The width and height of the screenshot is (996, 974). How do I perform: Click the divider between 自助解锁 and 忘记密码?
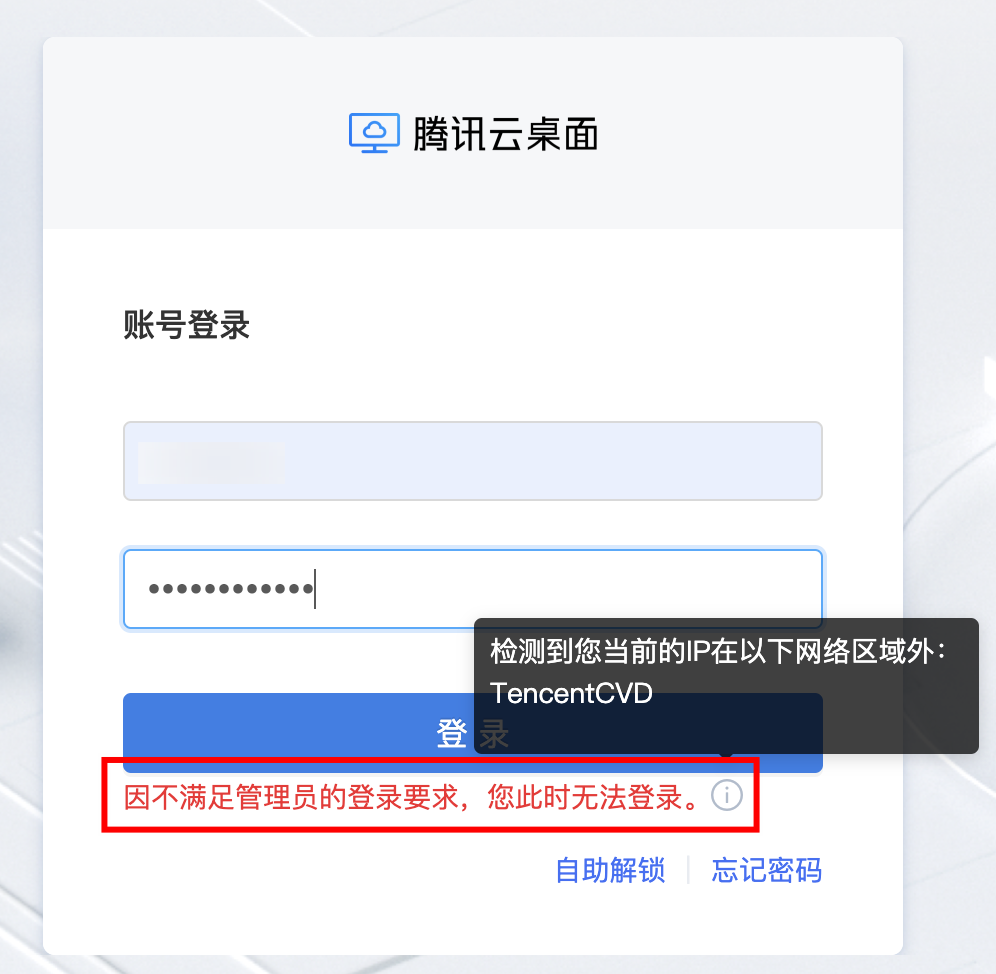click(x=689, y=870)
